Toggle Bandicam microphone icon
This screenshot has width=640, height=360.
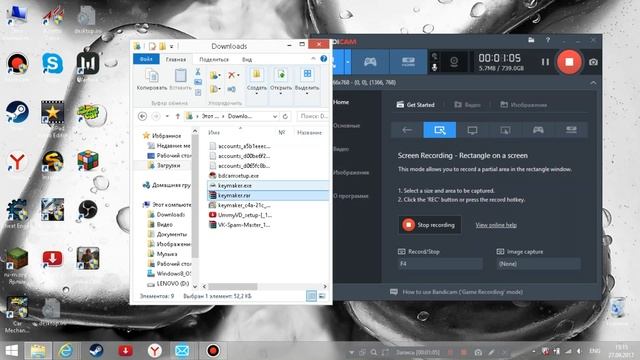[x=435, y=67]
